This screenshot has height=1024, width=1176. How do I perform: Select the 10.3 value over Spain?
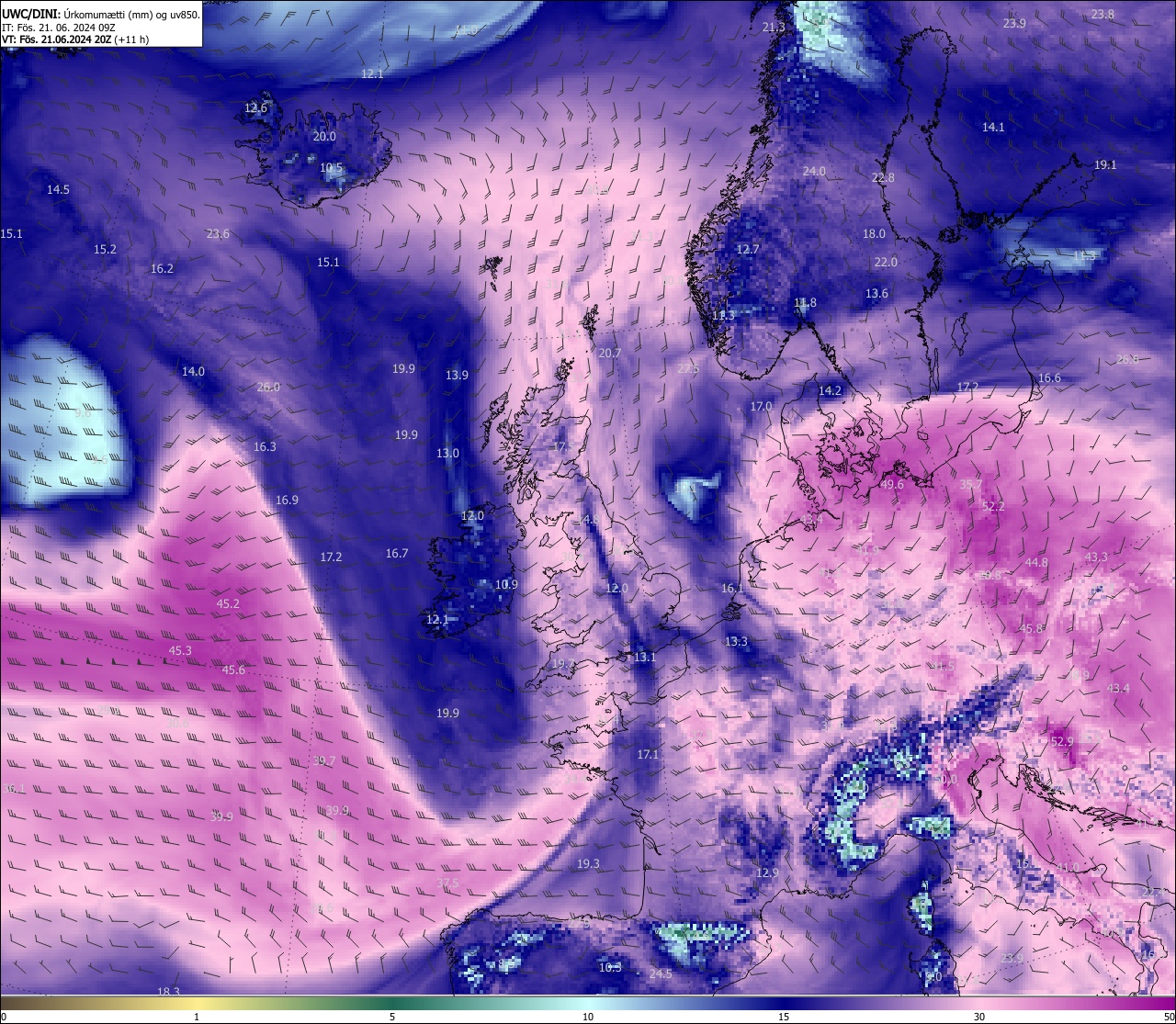610,968
